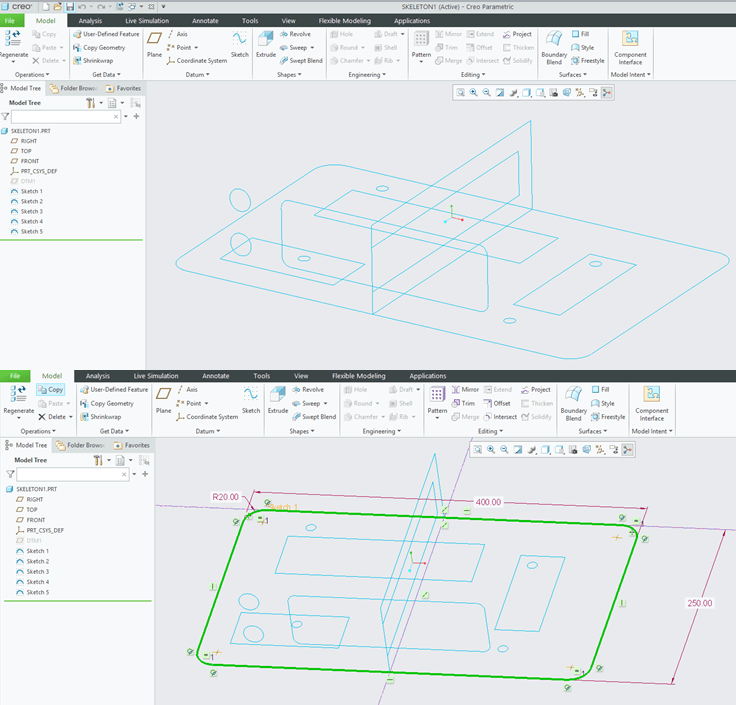Click Zoom In in the lower graphics toolbar
Screen dimensions: 736x705
[490, 449]
